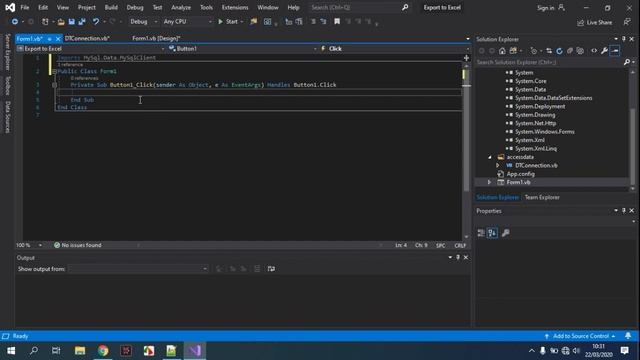
Task: Click View Code icon in Solution Explorer
Action: pos(594,51)
